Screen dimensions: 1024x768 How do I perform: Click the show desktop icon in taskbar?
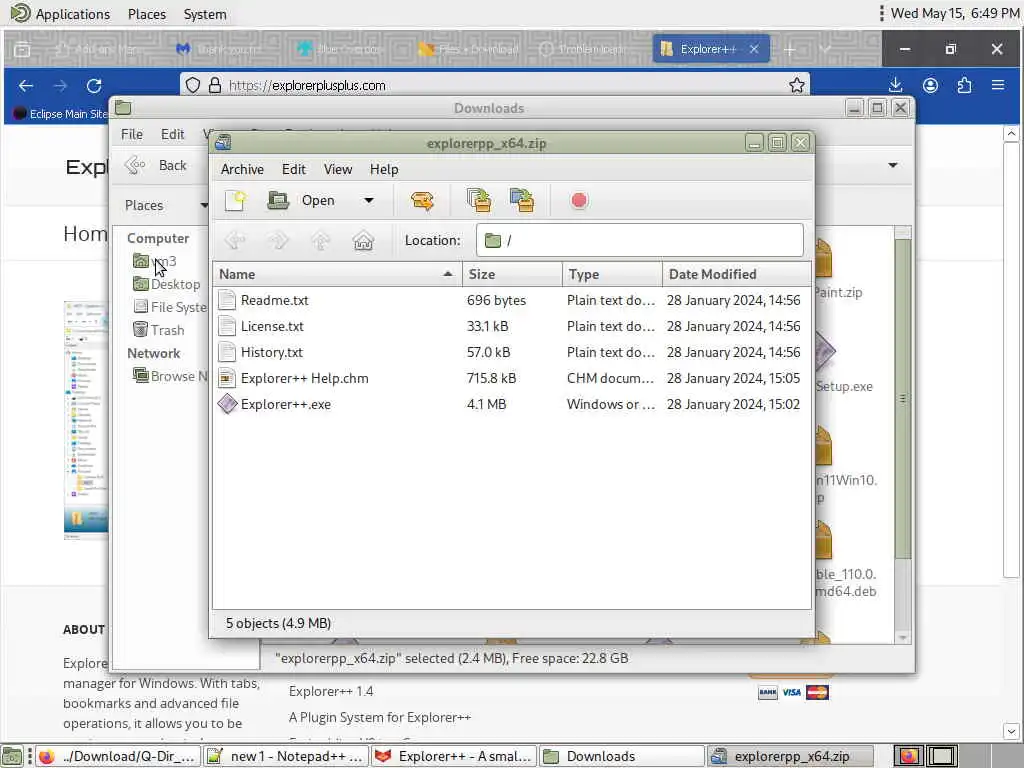(12, 756)
